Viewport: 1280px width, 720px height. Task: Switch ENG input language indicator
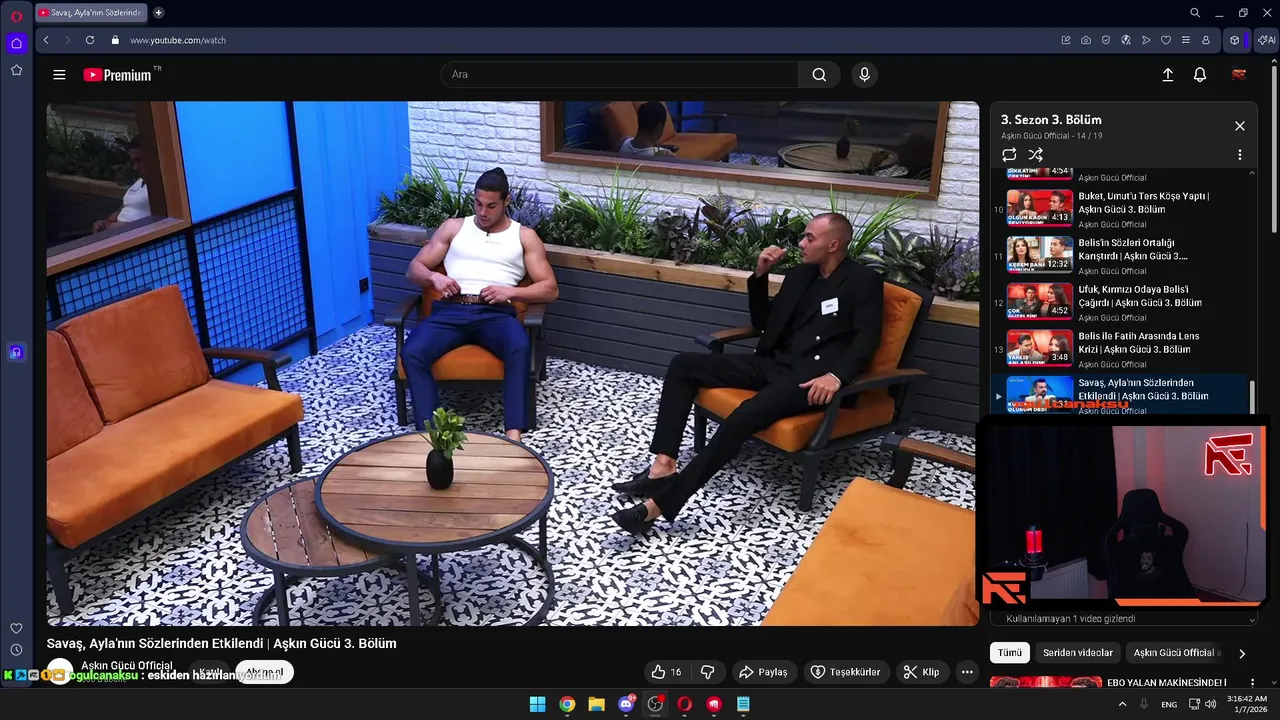[x=1169, y=704]
